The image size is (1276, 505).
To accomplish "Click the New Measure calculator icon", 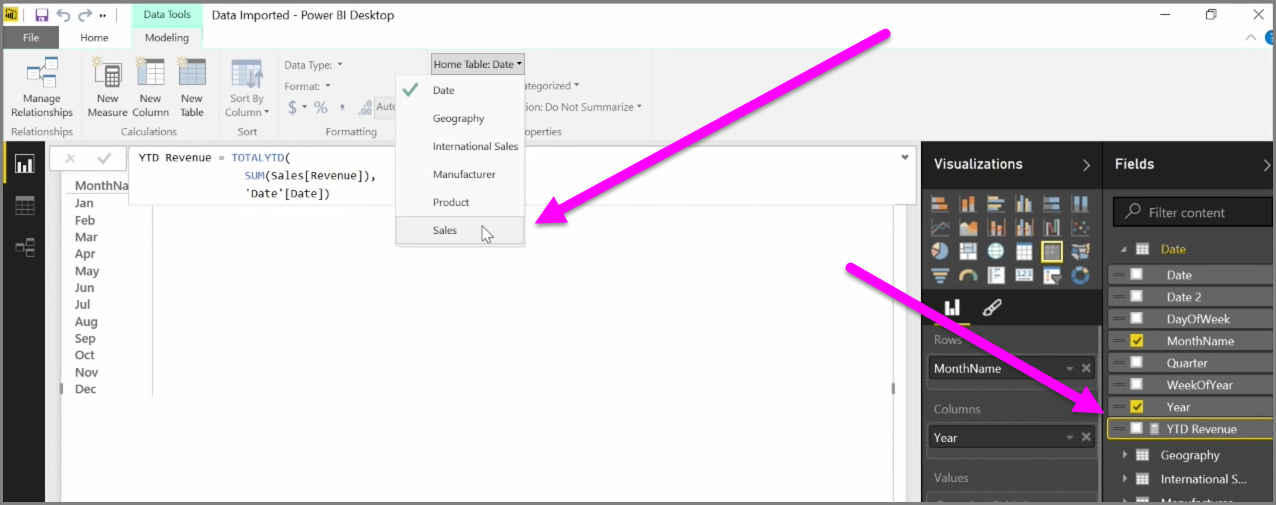I will click(x=106, y=73).
